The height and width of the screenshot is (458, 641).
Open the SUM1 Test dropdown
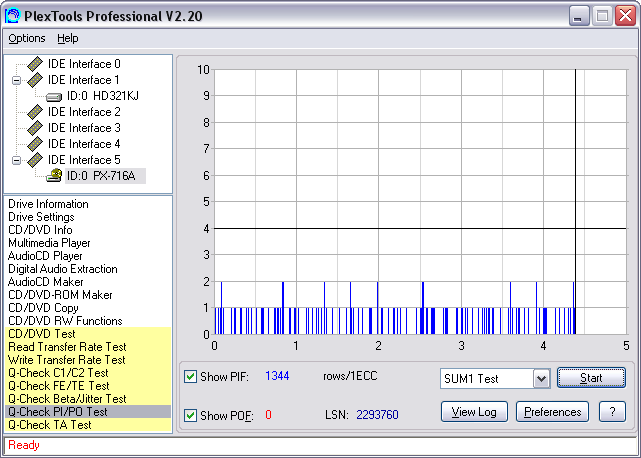coord(541,379)
